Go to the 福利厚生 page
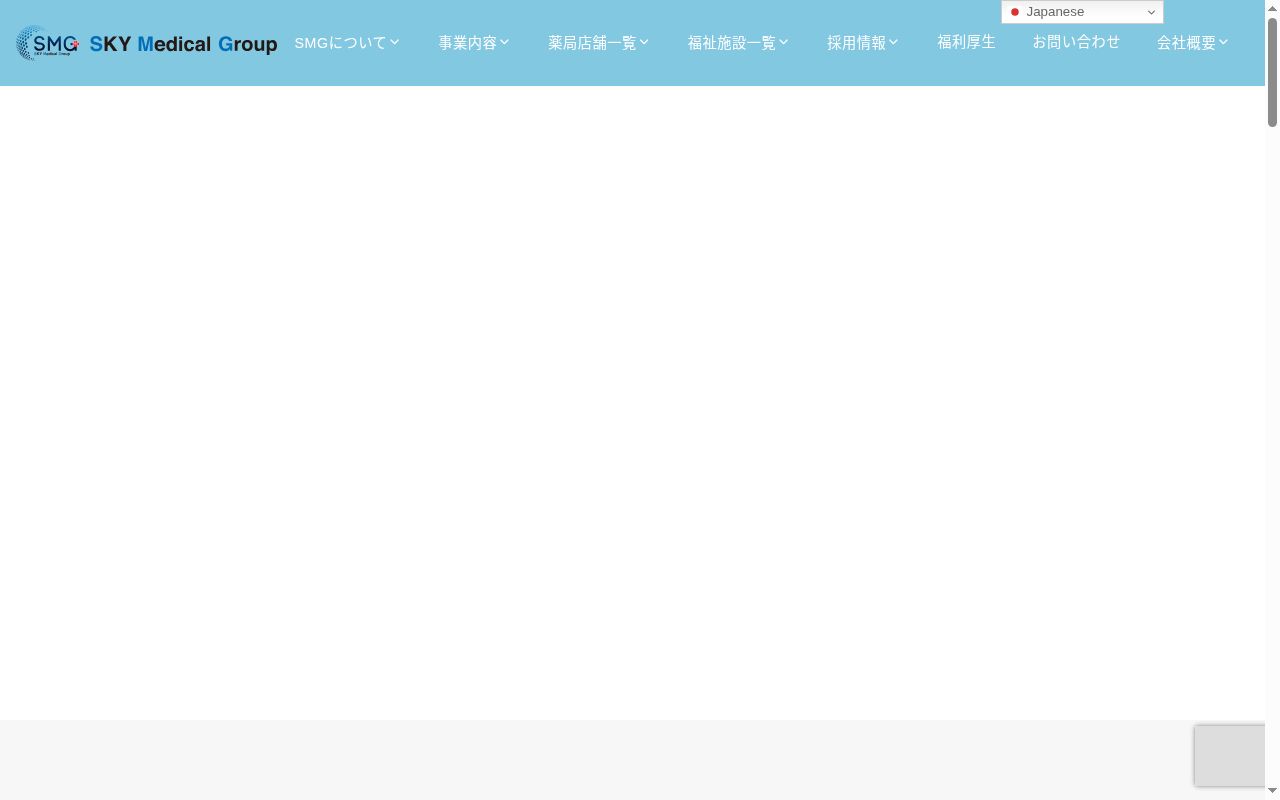 pos(966,42)
